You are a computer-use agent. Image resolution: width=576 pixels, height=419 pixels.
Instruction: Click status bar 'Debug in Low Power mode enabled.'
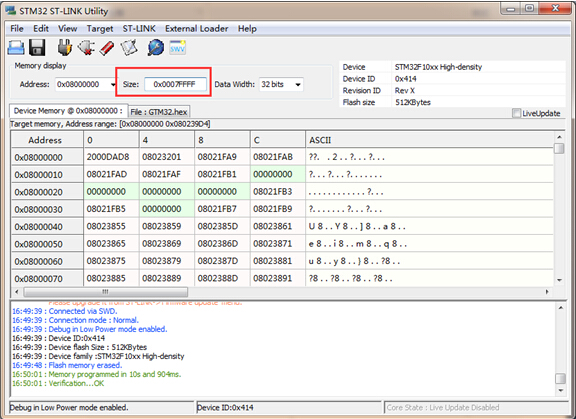69,407
